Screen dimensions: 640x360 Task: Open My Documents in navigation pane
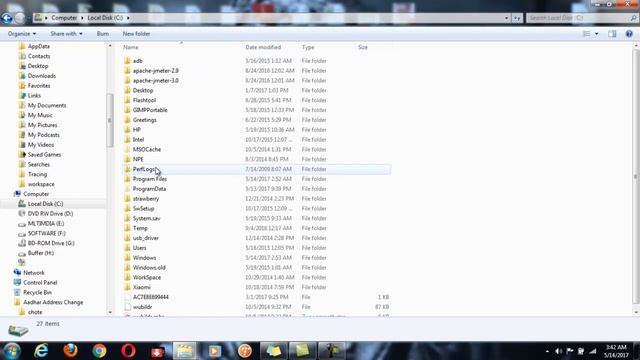click(47, 105)
